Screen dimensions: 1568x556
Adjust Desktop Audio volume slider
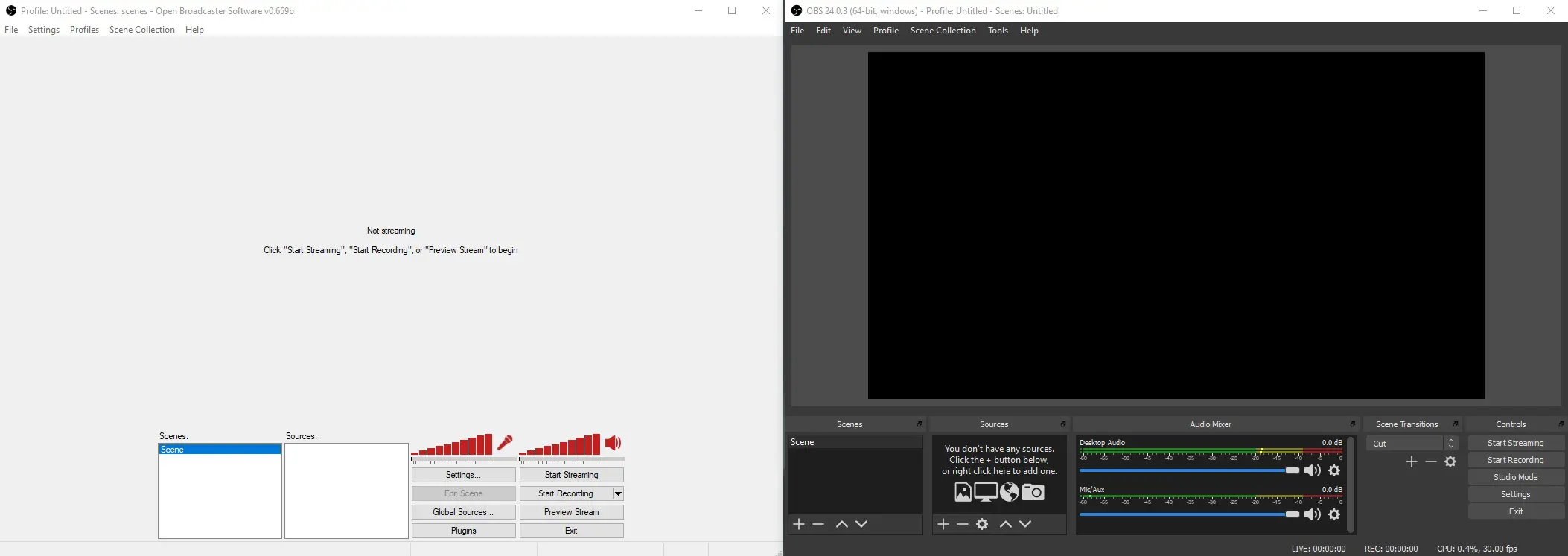[x=1189, y=470]
